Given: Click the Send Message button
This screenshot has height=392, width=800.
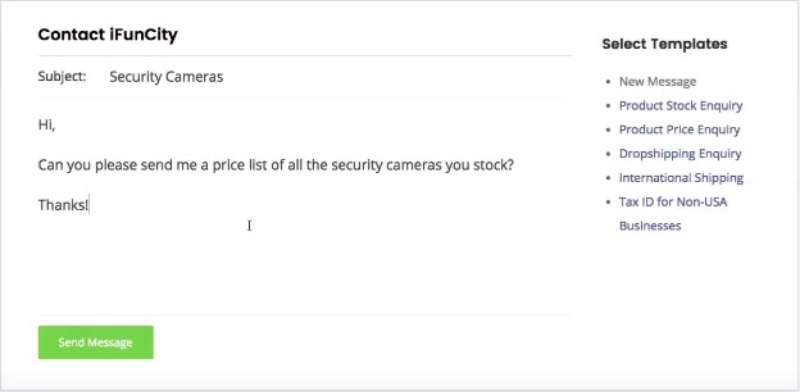Looking at the screenshot, I should [x=96, y=342].
